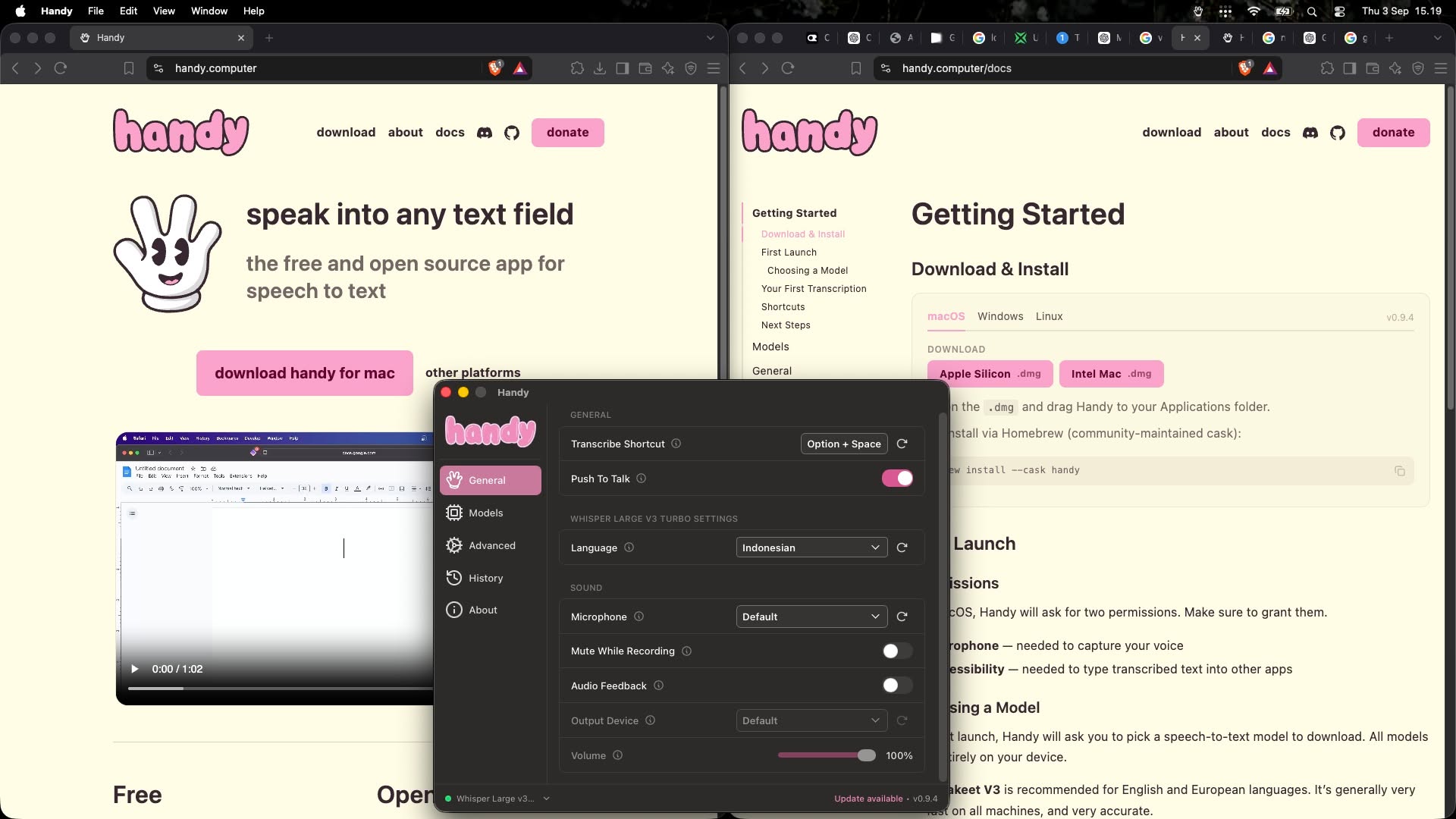Click the handy.computer/docs address field

point(1062,68)
